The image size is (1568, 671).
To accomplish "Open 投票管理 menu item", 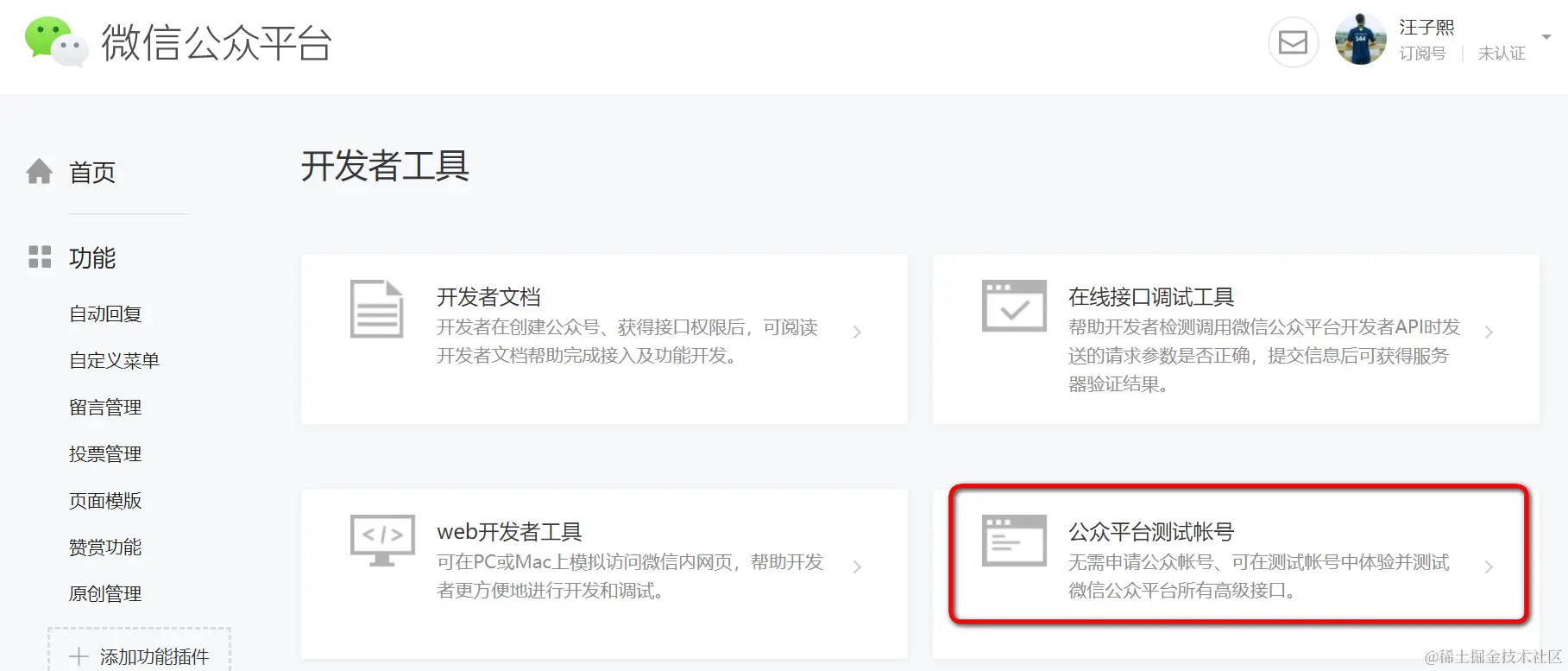I will (105, 453).
